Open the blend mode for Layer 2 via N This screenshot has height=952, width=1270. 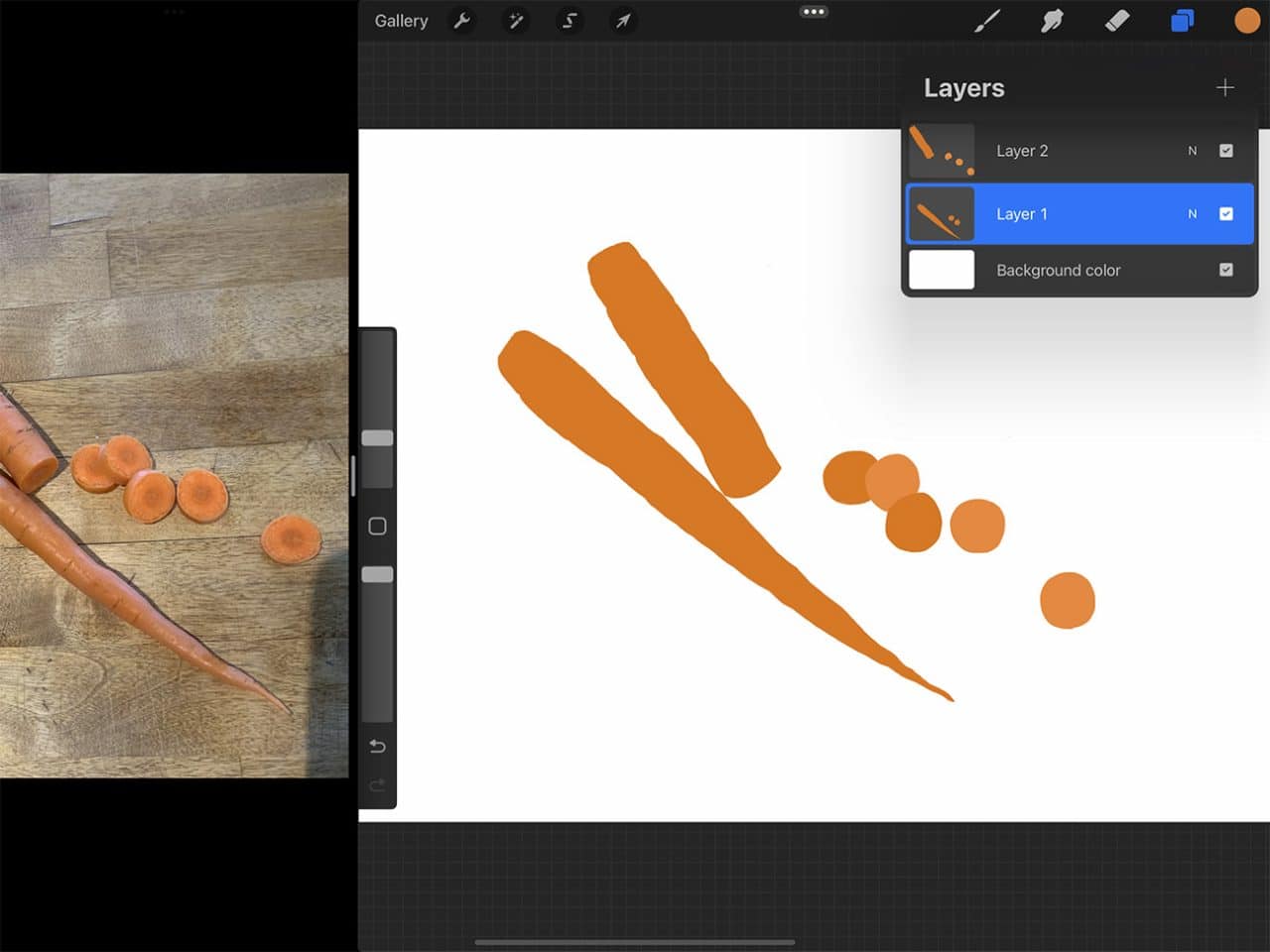click(1193, 150)
